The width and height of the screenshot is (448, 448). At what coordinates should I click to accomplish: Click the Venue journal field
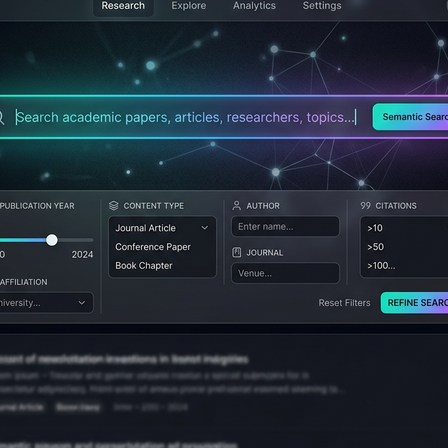point(285,273)
